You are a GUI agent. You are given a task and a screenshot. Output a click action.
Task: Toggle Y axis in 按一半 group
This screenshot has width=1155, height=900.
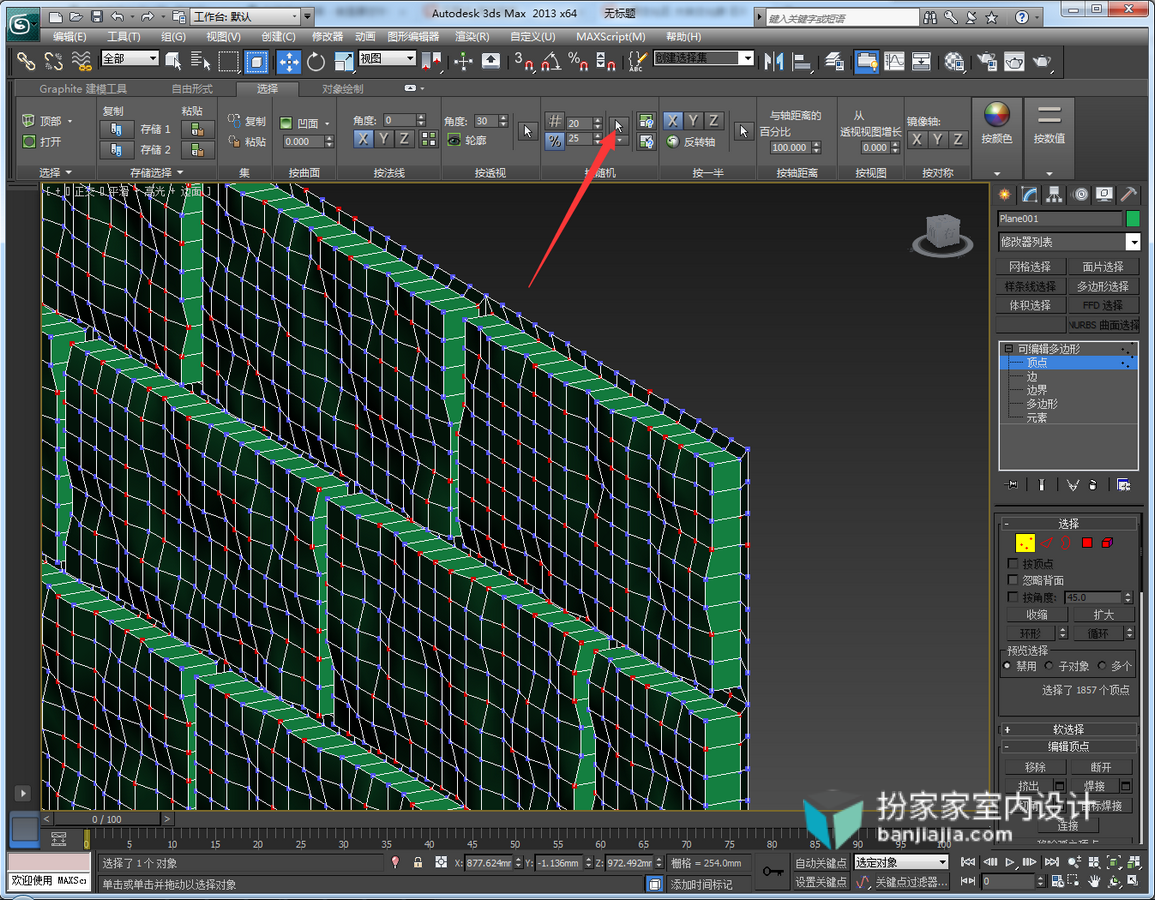pos(693,121)
